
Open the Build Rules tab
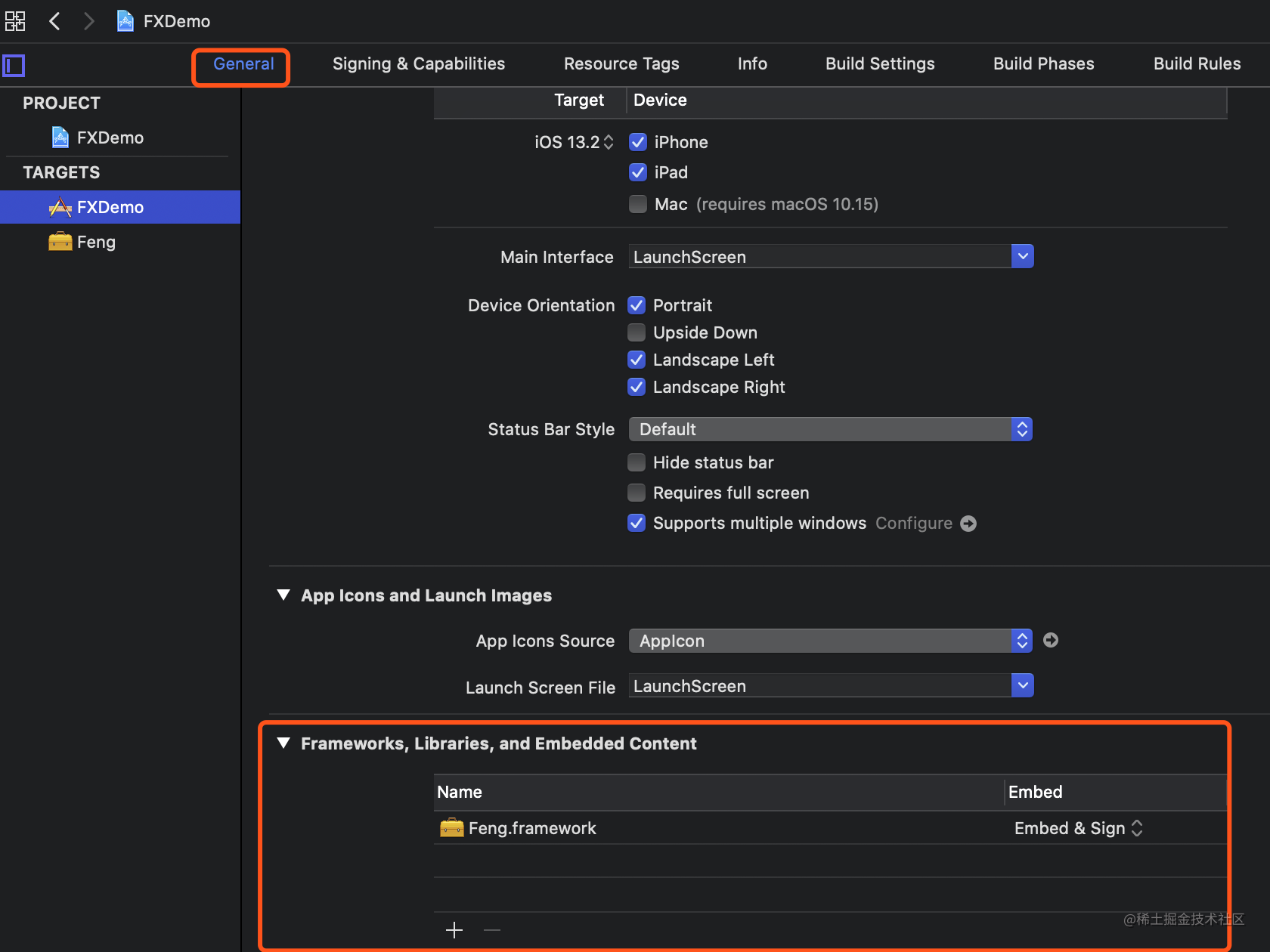pyautogui.click(x=1197, y=64)
